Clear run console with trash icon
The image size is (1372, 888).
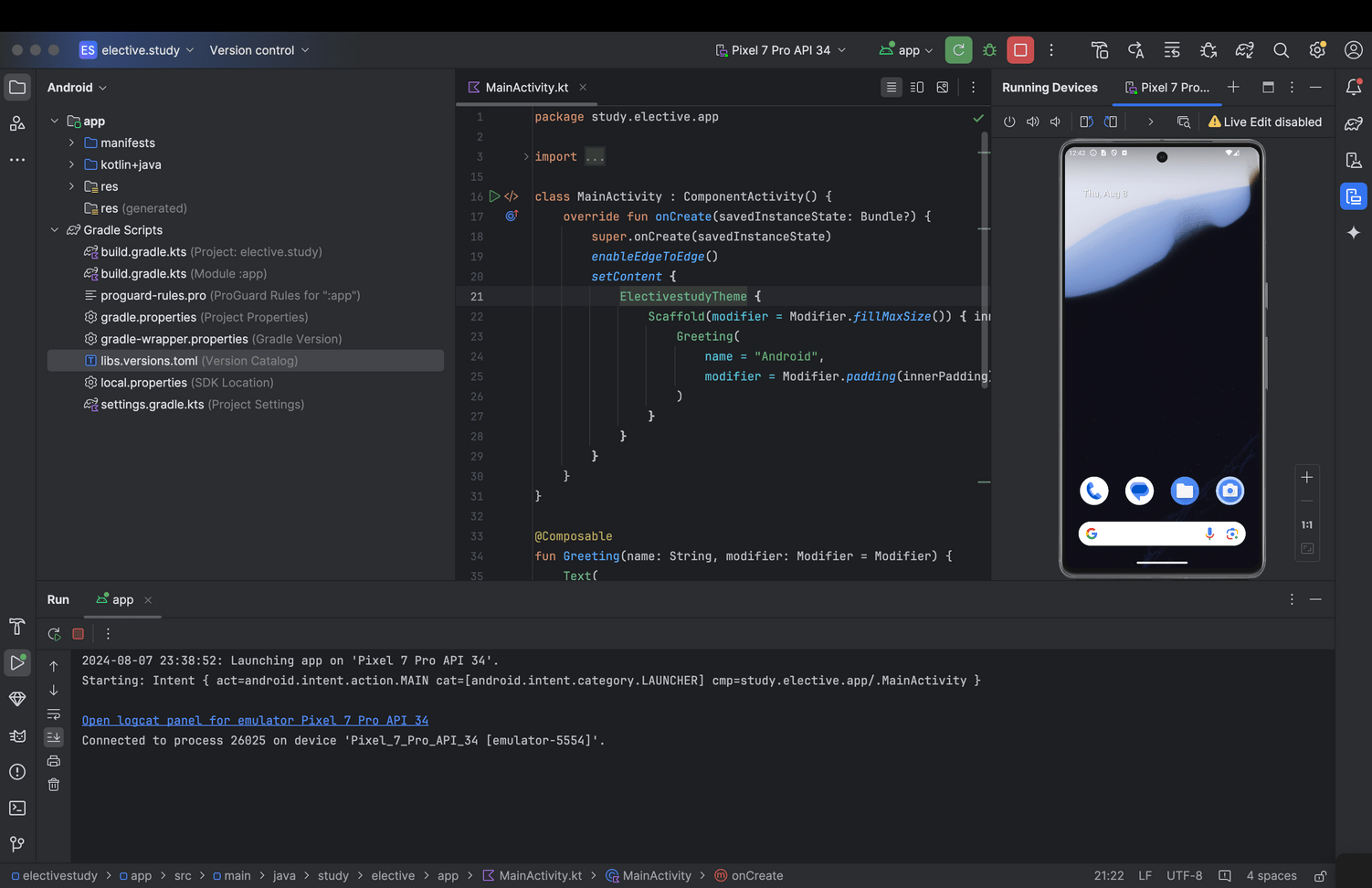point(54,785)
